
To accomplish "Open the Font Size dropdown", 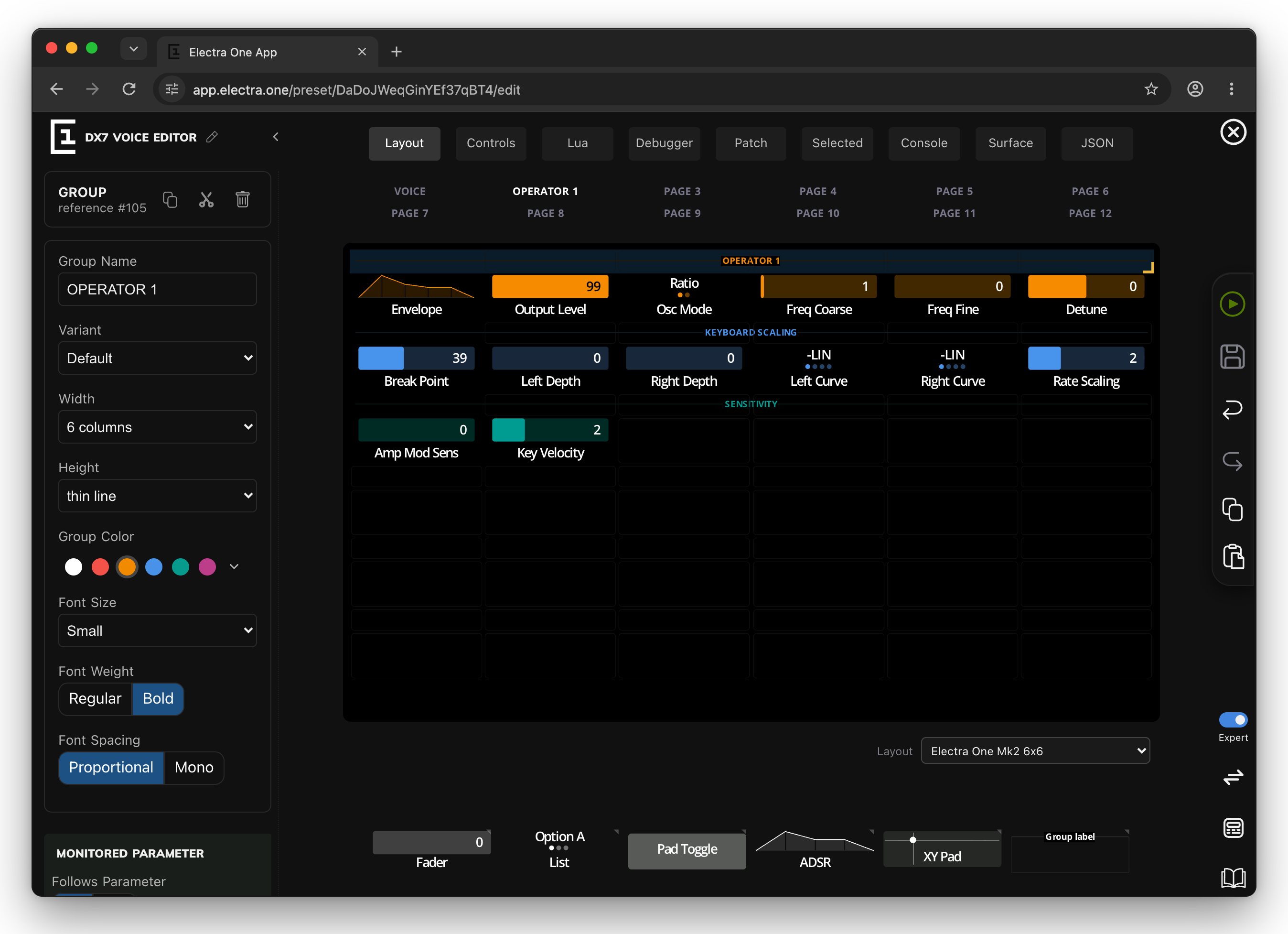I will coord(157,630).
